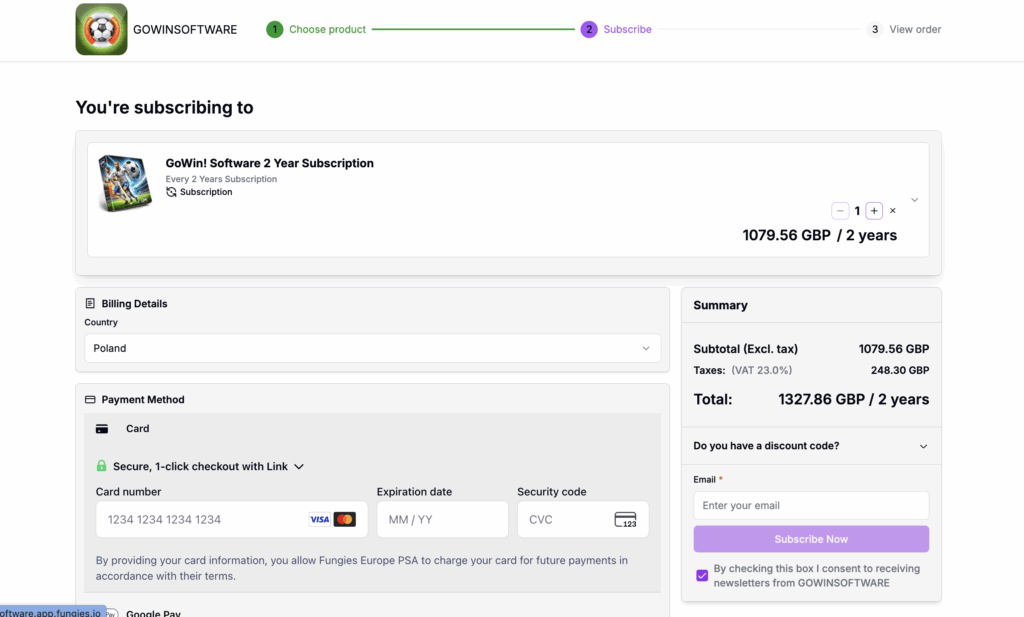Click the Visa logo in card field
This screenshot has width=1024, height=617.
coord(319,520)
